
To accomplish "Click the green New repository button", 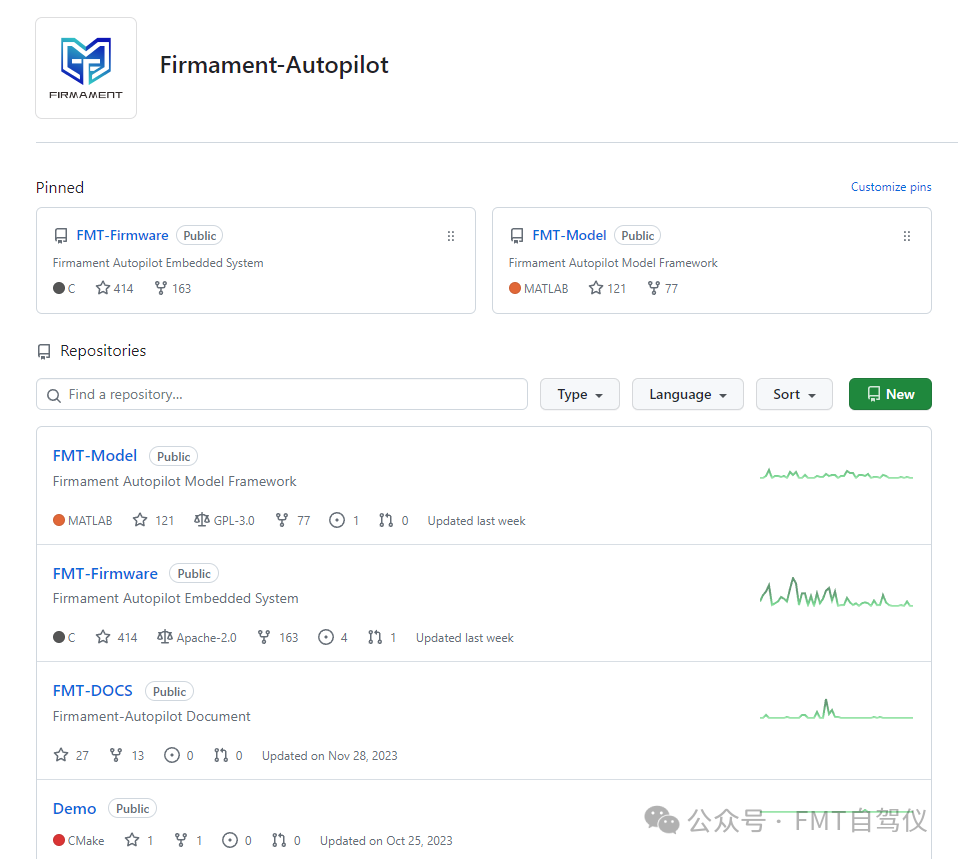I will pos(889,394).
